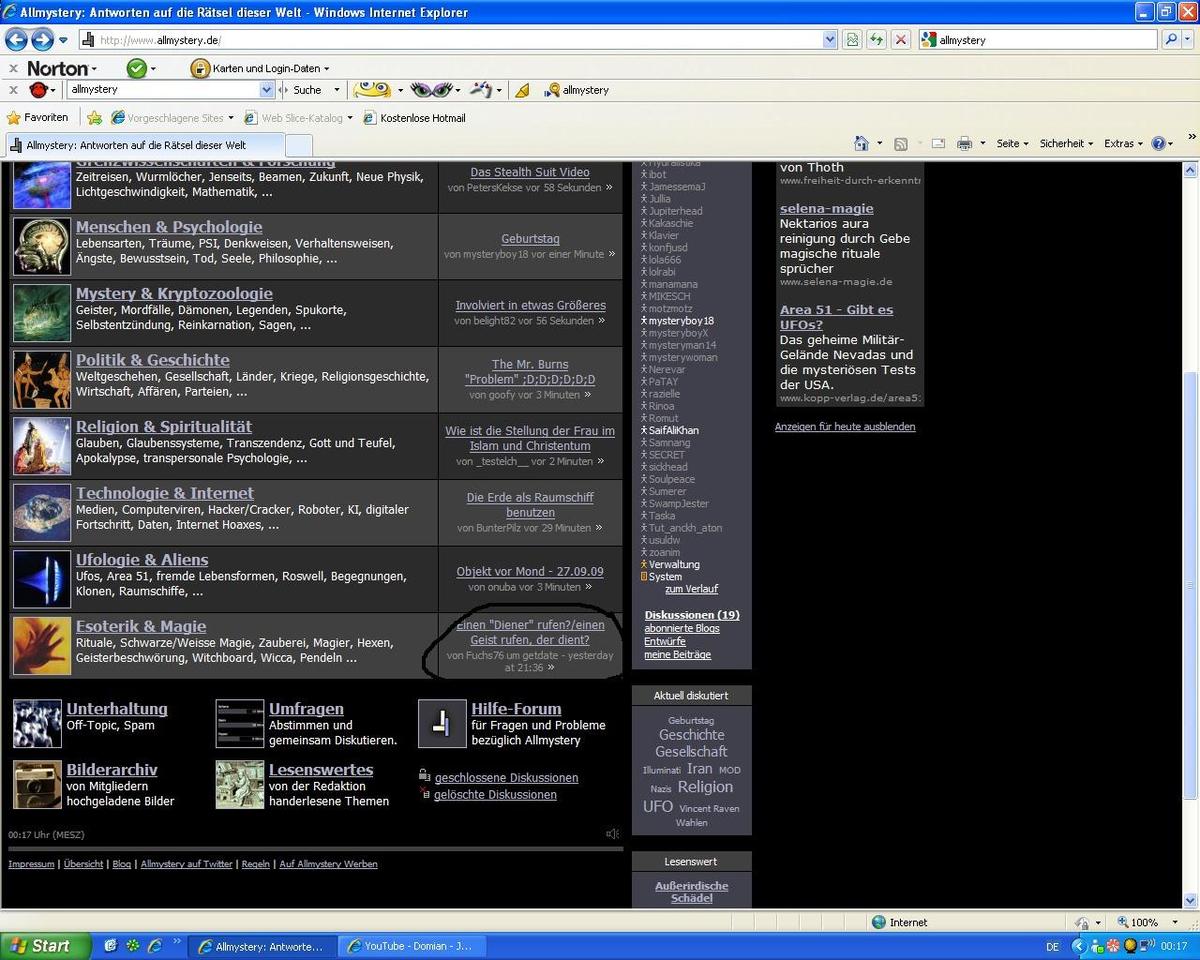Click Objekt vor Mond - 27.09.09 thread
The width and height of the screenshot is (1200, 960).
(530, 572)
